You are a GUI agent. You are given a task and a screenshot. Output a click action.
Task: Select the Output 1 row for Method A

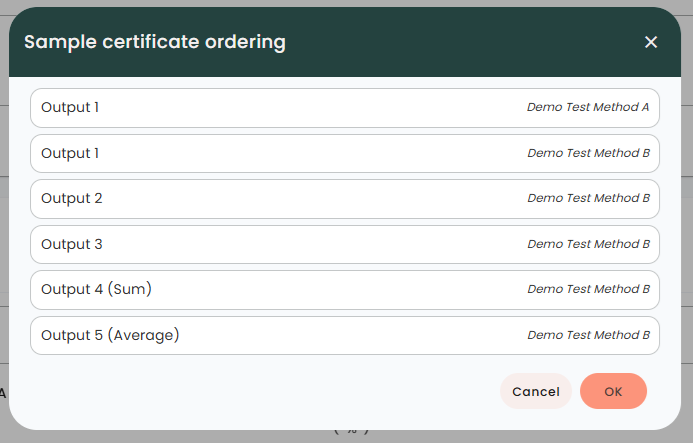point(345,108)
